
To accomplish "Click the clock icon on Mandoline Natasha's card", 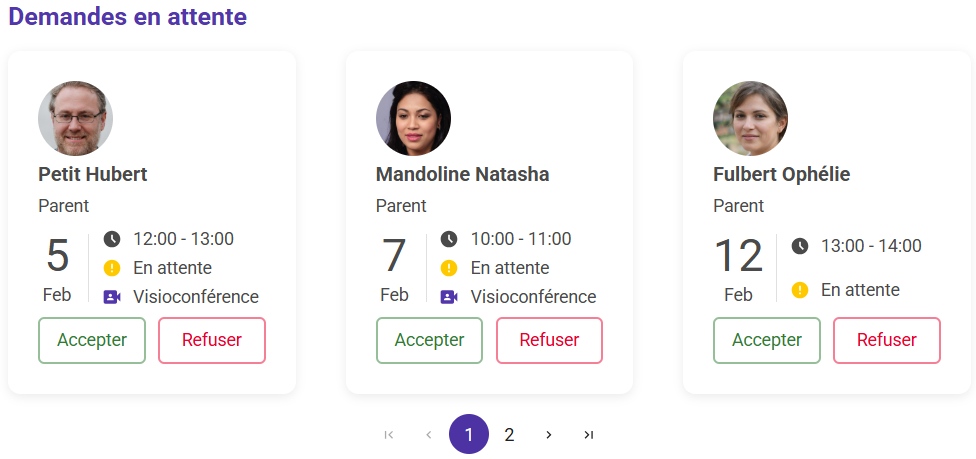I will 449,239.
